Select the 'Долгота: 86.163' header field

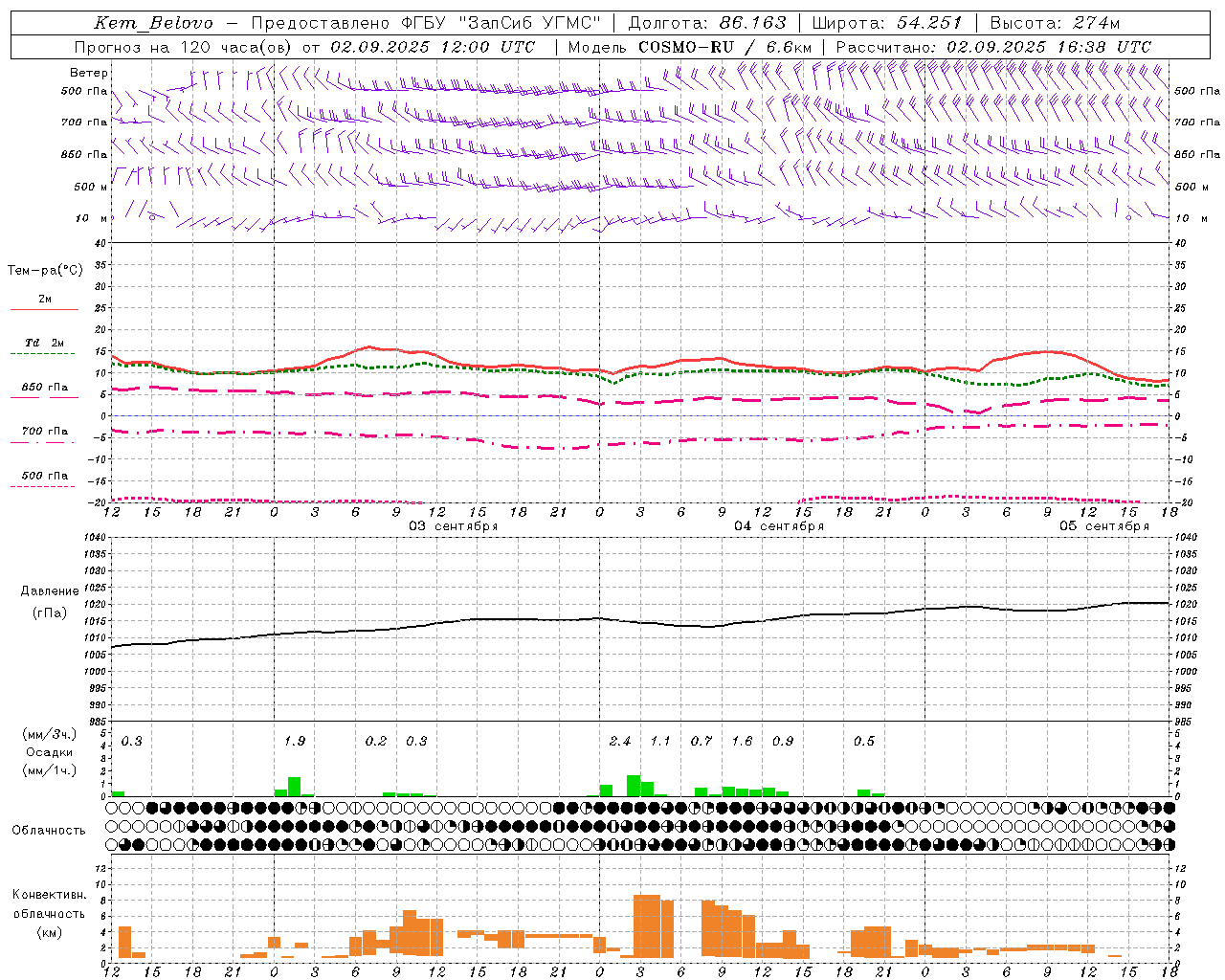pyautogui.click(x=706, y=23)
